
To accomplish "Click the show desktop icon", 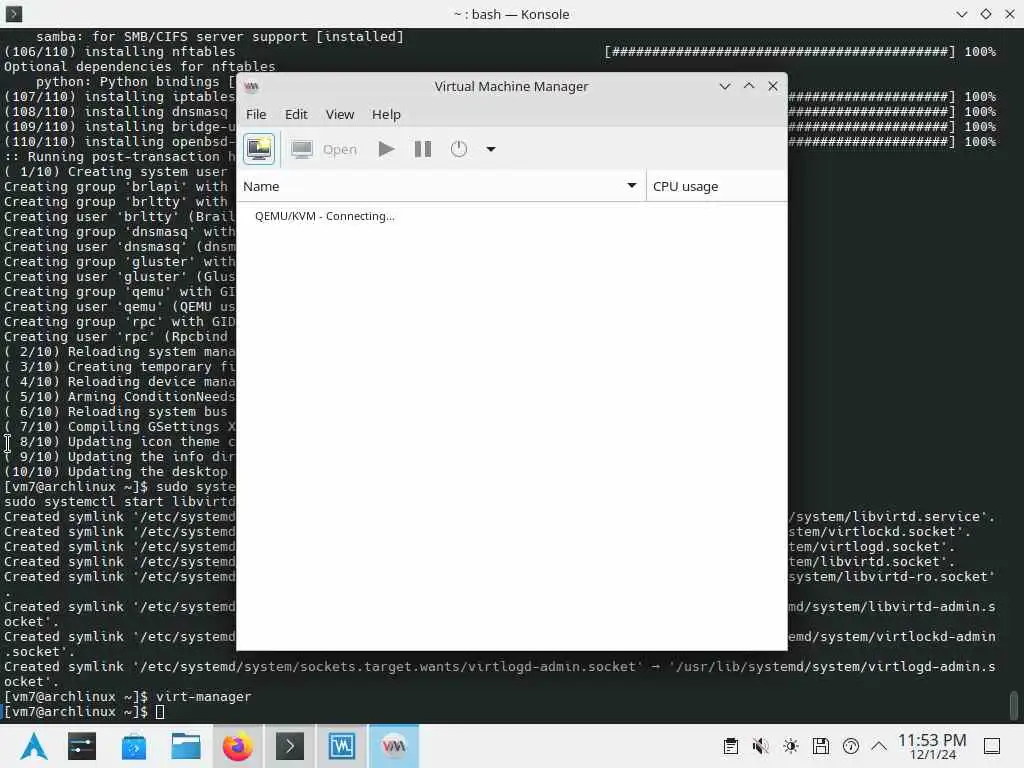I will tap(992, 746).
